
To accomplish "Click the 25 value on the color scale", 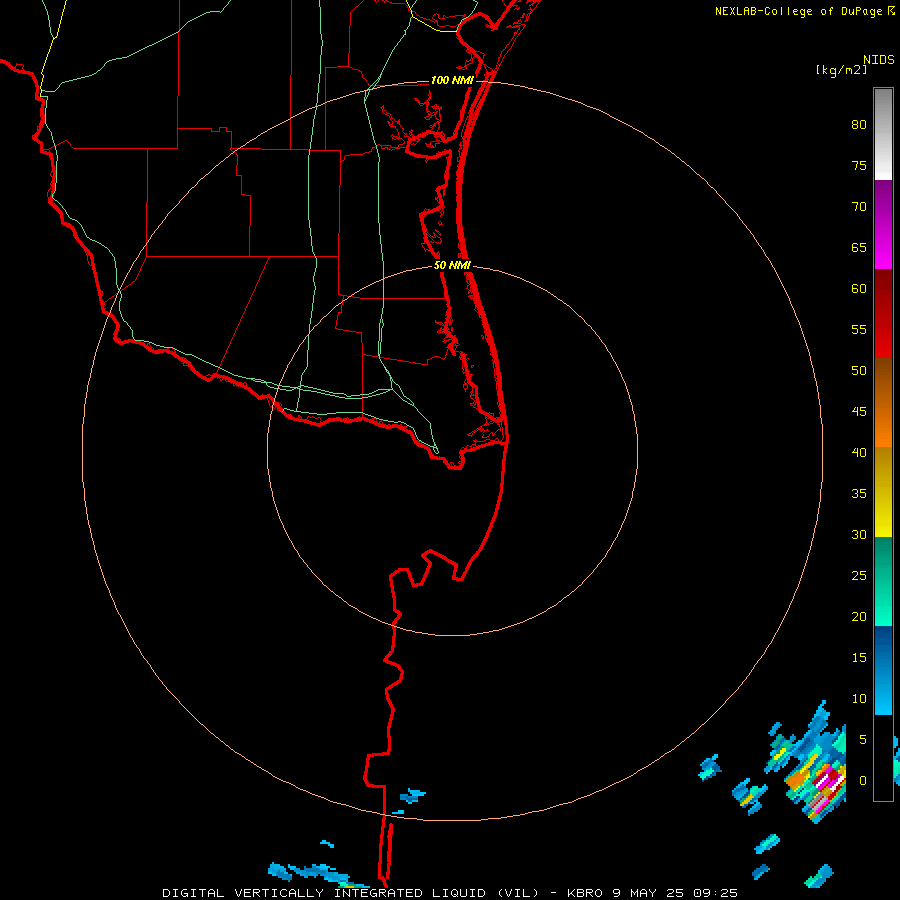I will pos(859,576).
